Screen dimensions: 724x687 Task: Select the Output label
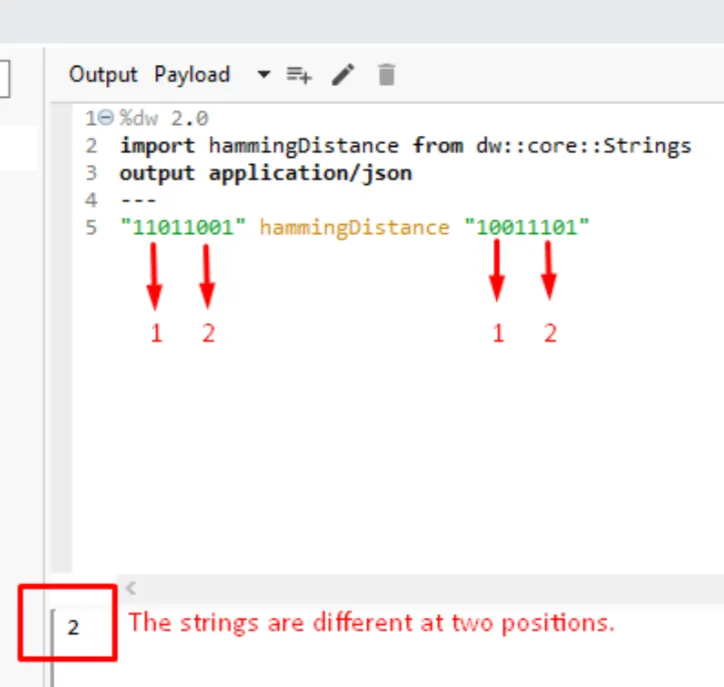coord(103,75)
